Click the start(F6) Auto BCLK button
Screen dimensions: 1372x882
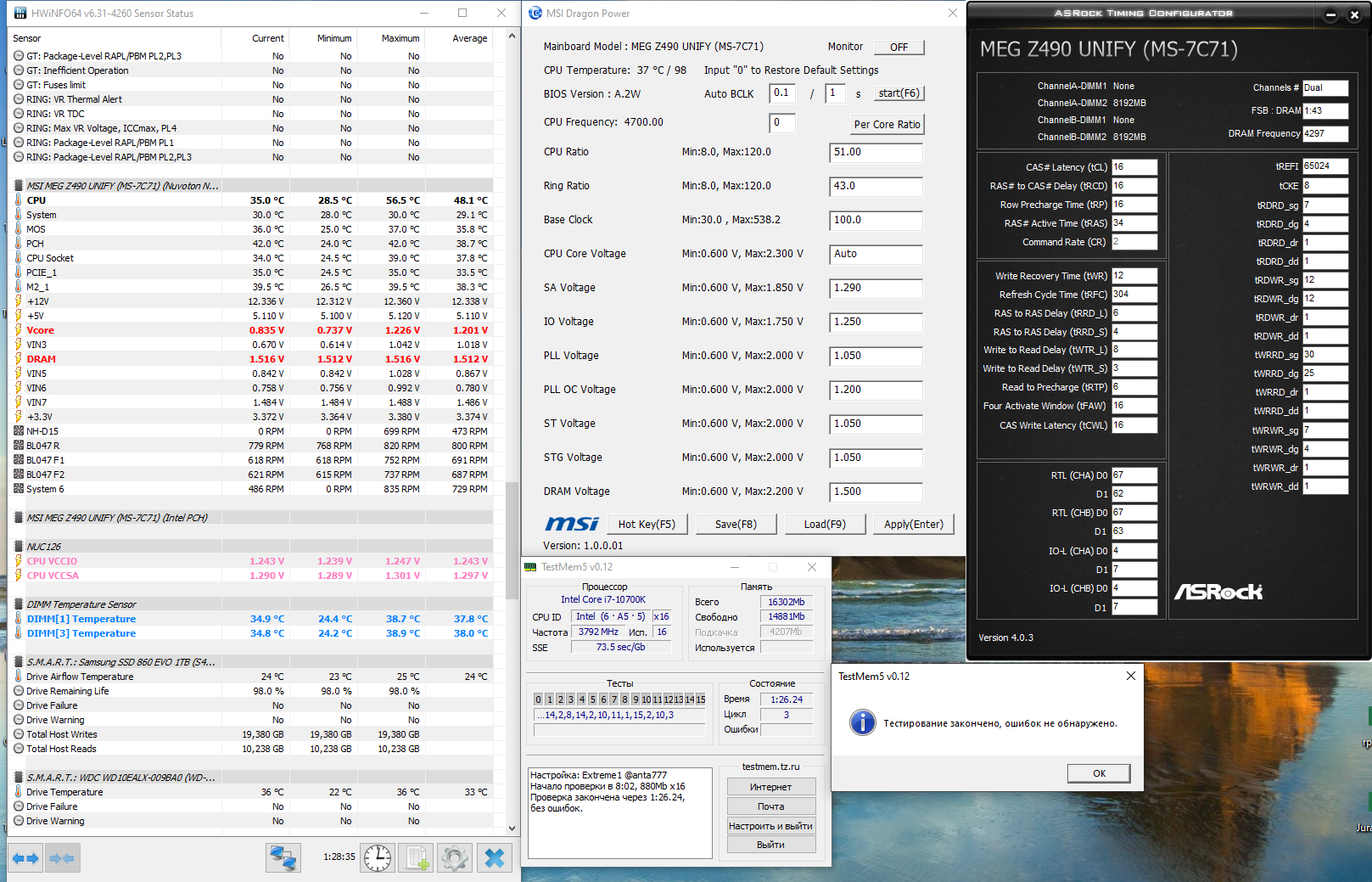[x=899, y=93]
